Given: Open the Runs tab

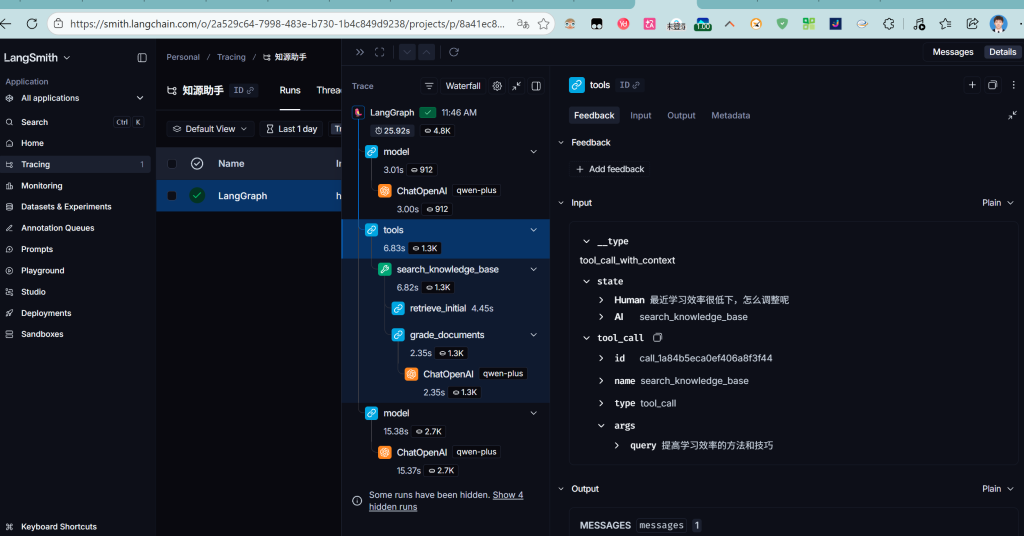Looking at the screenshot, I should (x=290, y=90).
